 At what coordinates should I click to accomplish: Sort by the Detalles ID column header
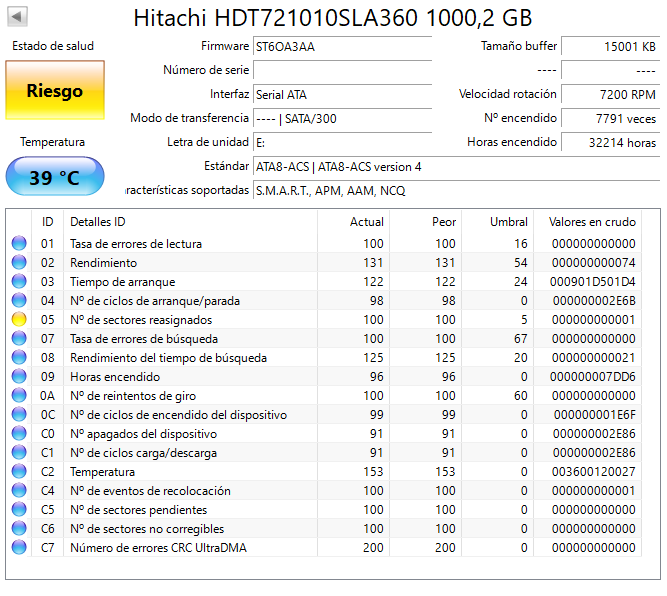coord(190,222)
